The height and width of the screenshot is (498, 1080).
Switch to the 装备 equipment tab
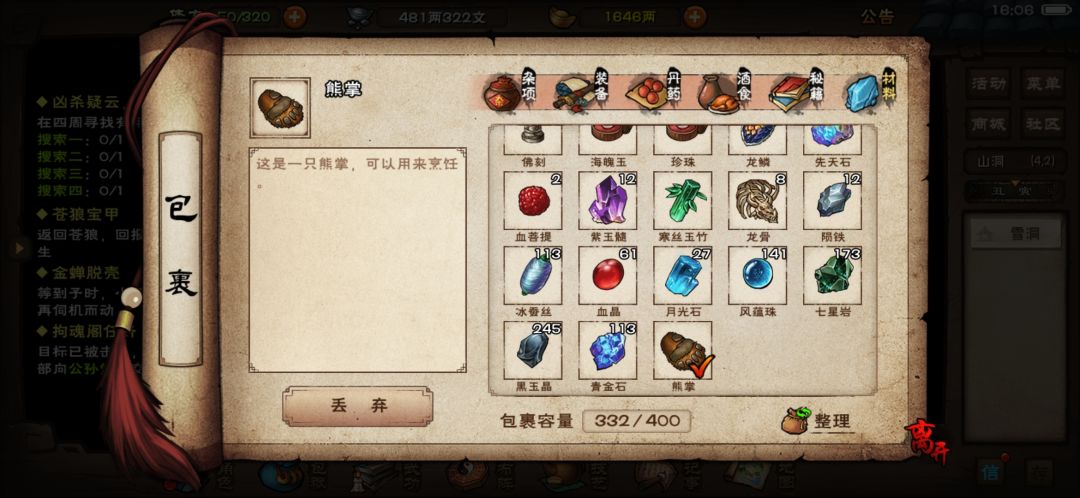click(582, 92)
